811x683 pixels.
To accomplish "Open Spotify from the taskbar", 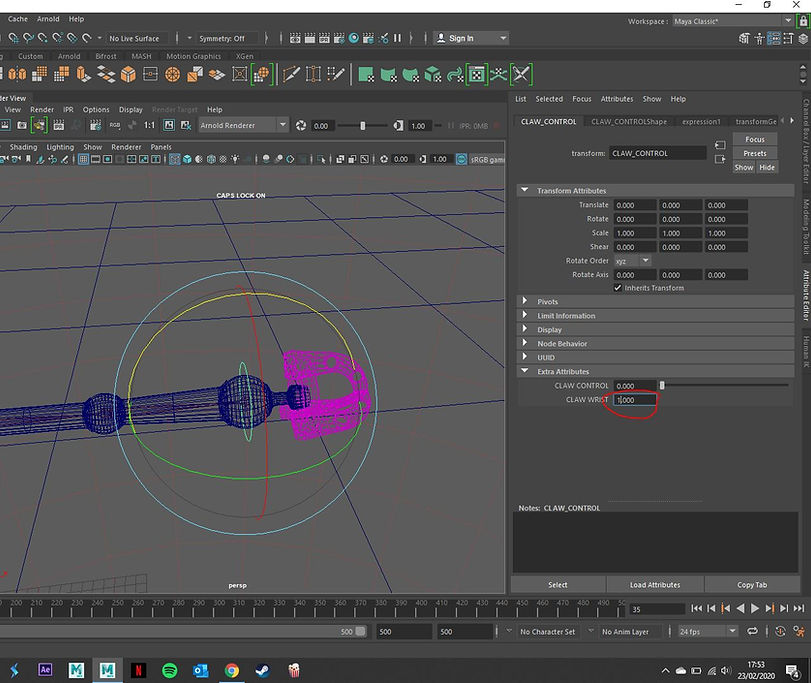I will click(x=170, y=671).
